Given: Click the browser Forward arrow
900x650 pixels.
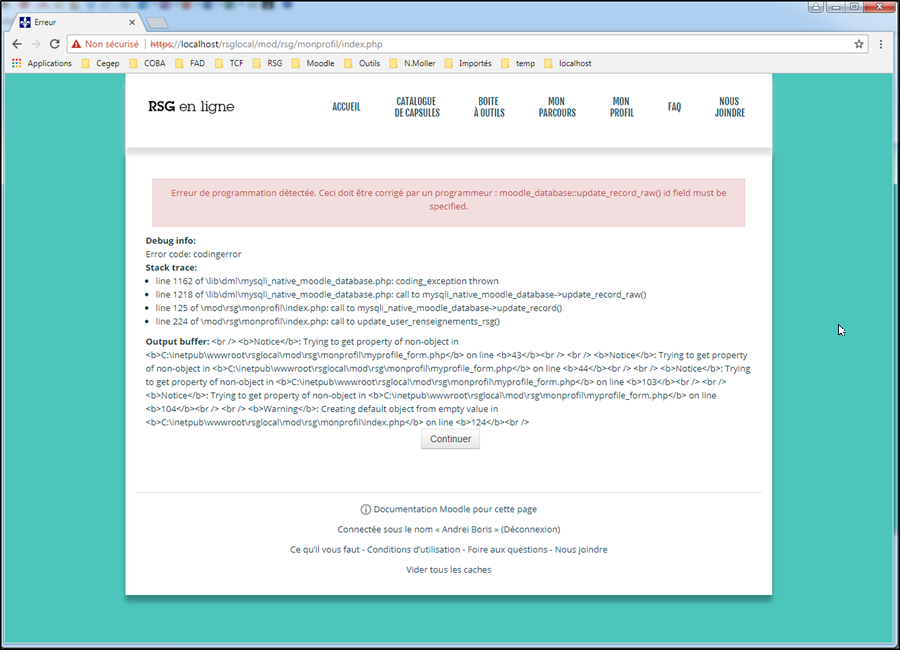Looking at the screenshot, I should point(36,44).
